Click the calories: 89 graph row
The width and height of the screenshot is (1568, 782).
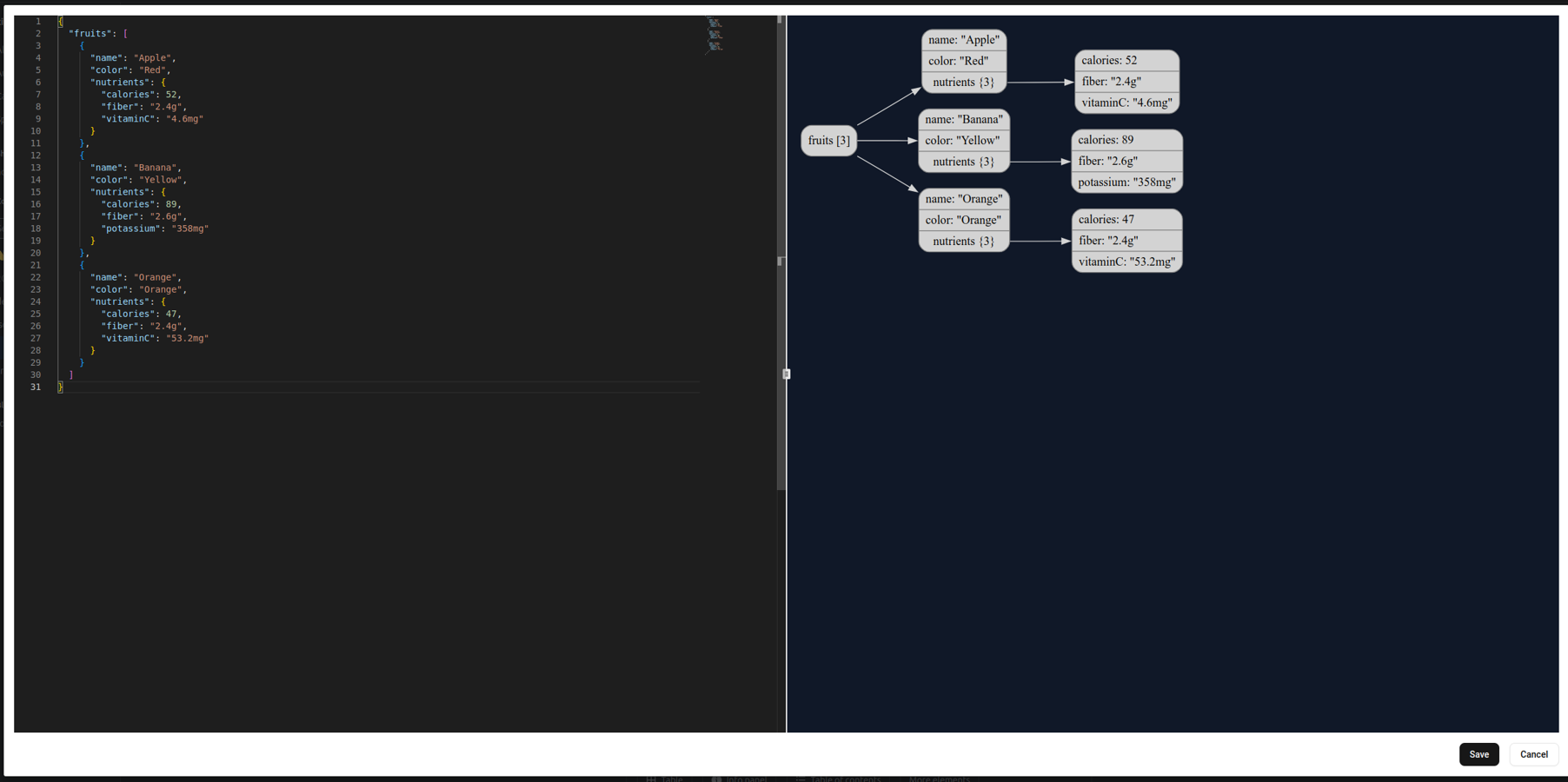pyautogui.click(x=1127, y=140)
